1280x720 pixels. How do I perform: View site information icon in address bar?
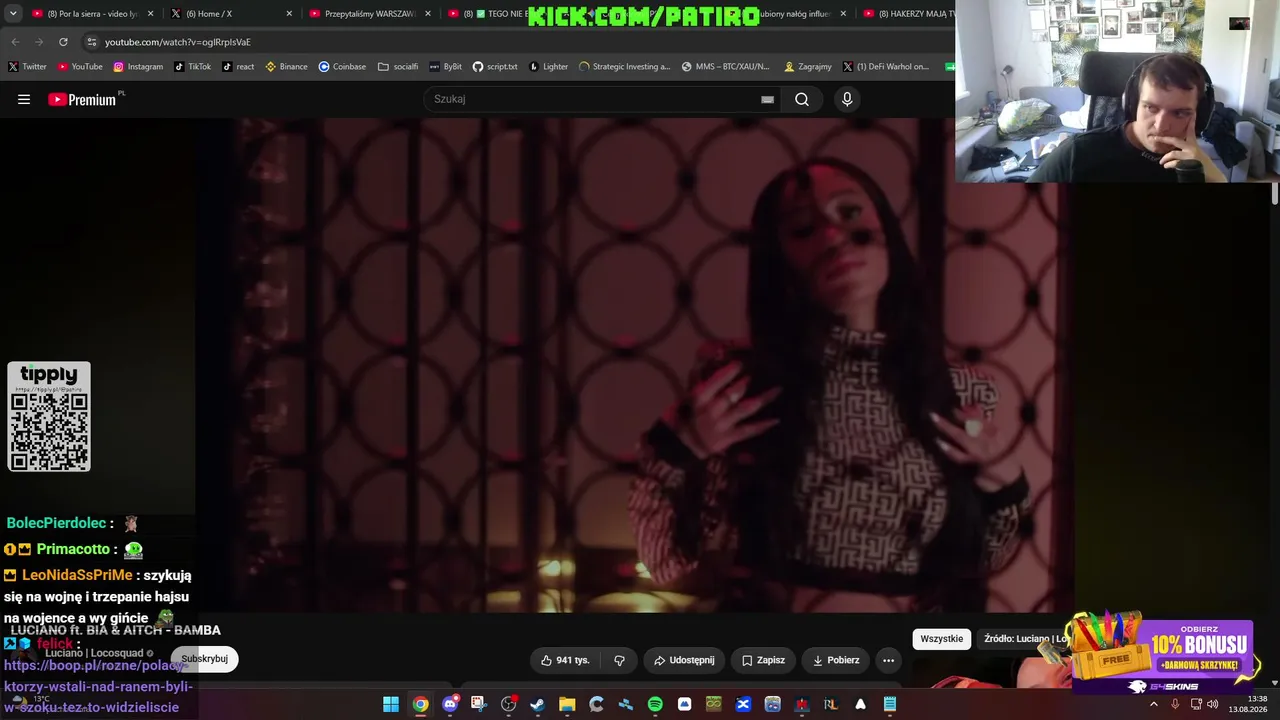point(91,42)
